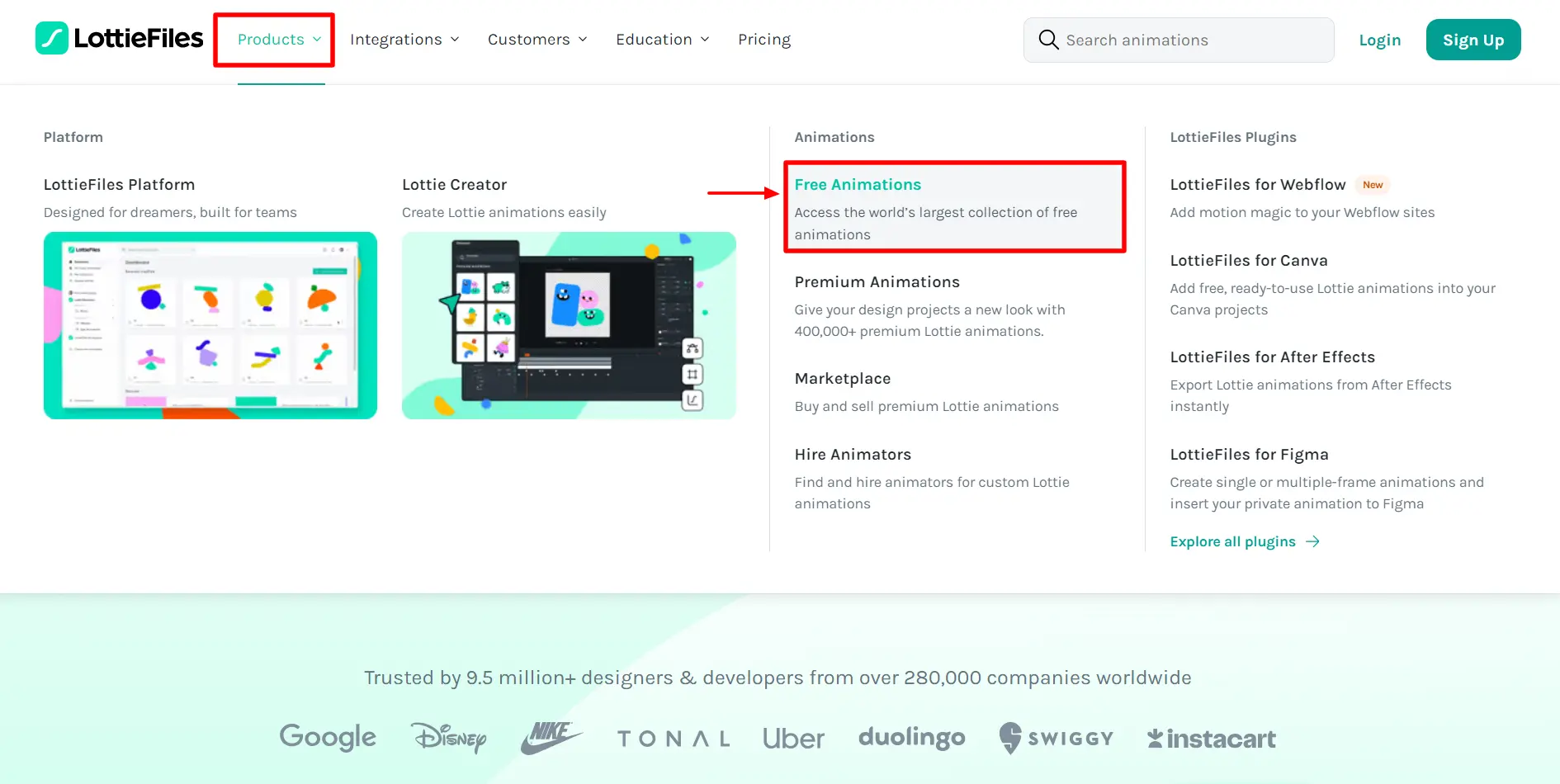1560x784 pixels.
Task: Click 'Add free, ready-to-use Lottie animations' description
Action: pos(1333,299)
